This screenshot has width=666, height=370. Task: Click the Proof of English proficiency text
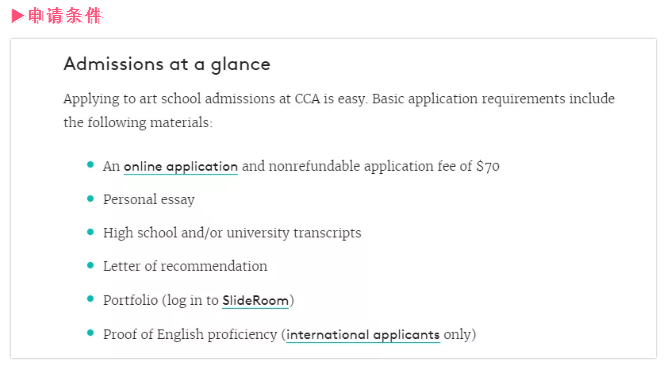coord(190,334)
